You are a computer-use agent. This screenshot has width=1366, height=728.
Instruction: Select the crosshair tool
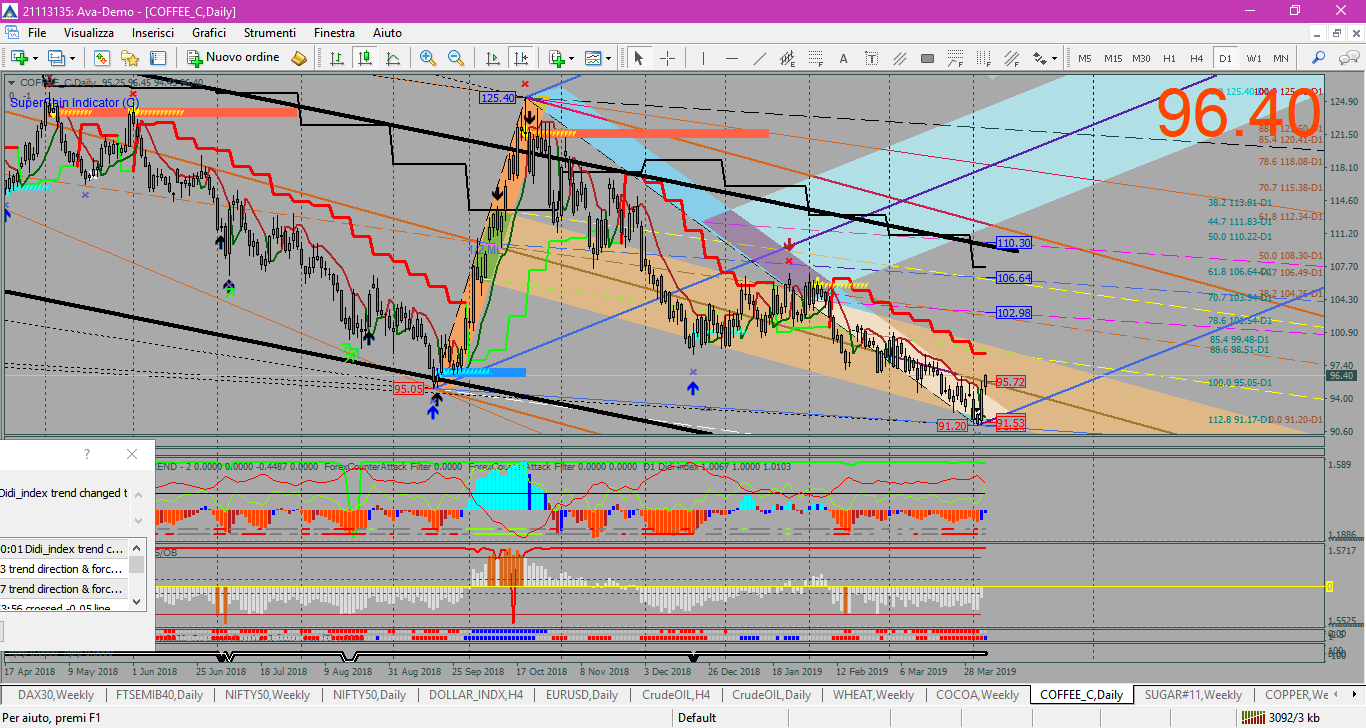coord(667,58)
